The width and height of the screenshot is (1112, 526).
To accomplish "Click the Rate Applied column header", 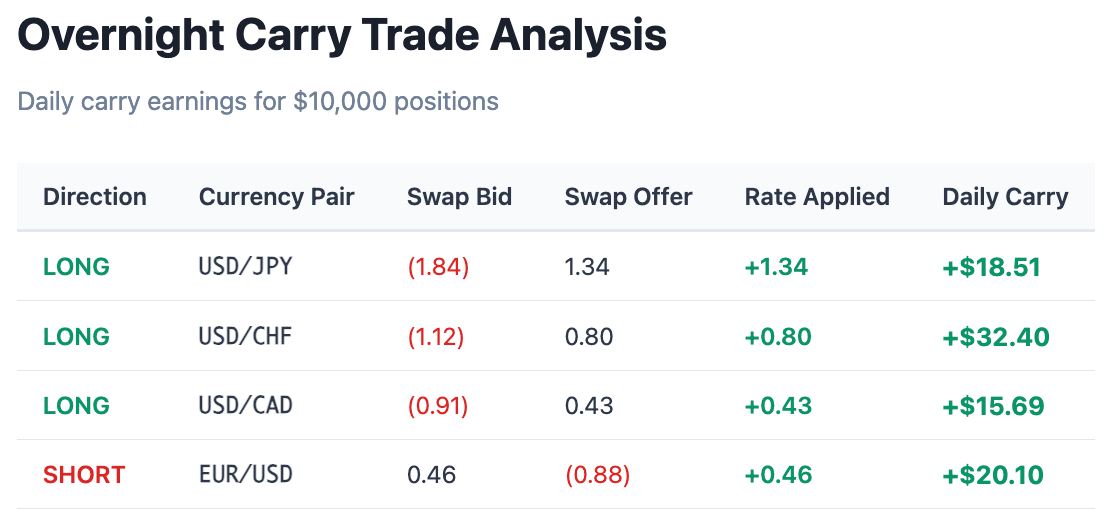I will tap(817, 197).
